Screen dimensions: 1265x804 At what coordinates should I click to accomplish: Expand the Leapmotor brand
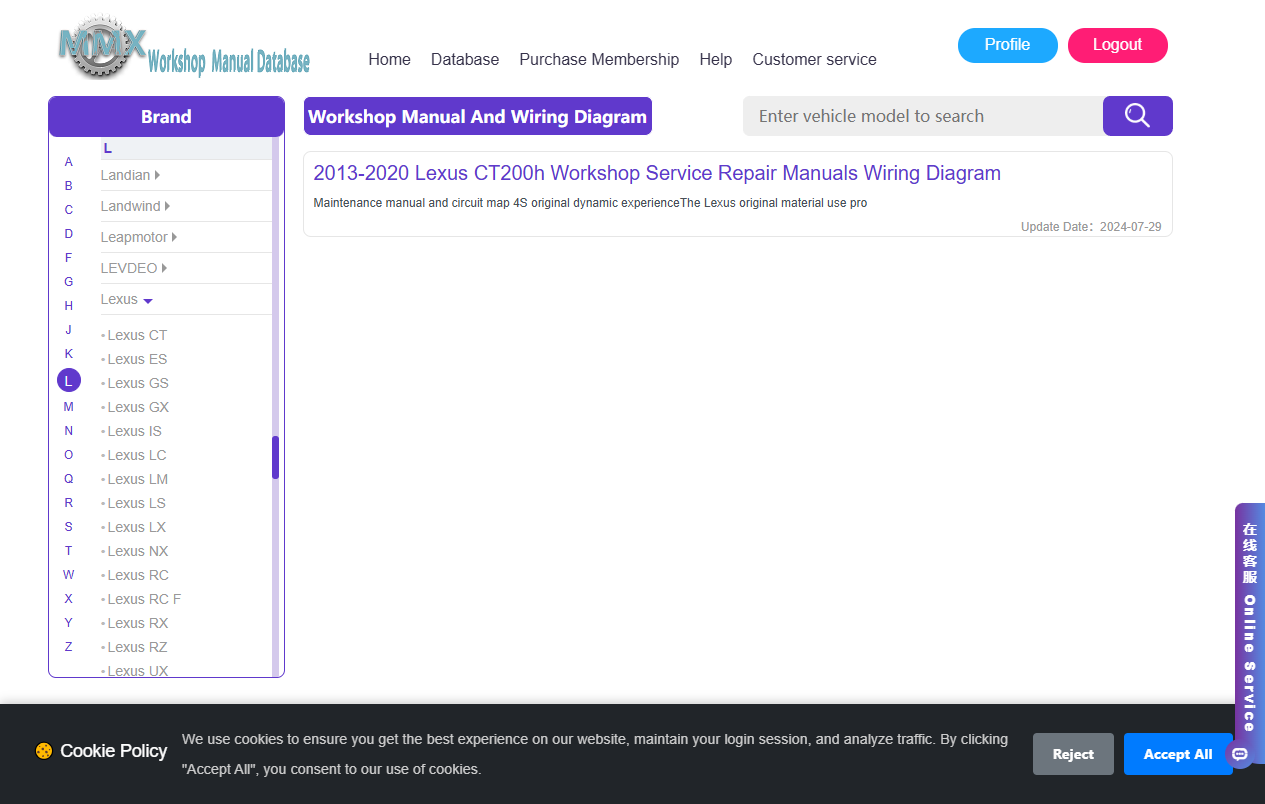(x=139, y=237)
